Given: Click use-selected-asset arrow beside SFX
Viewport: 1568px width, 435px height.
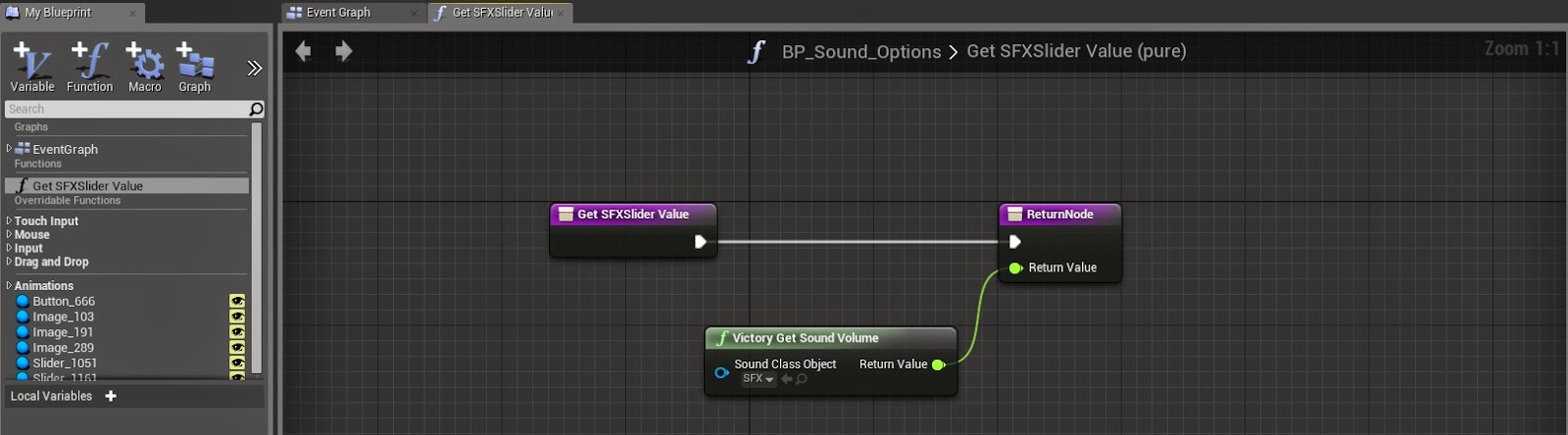Looking at the screenshot, I should click(x=786, y=379).
